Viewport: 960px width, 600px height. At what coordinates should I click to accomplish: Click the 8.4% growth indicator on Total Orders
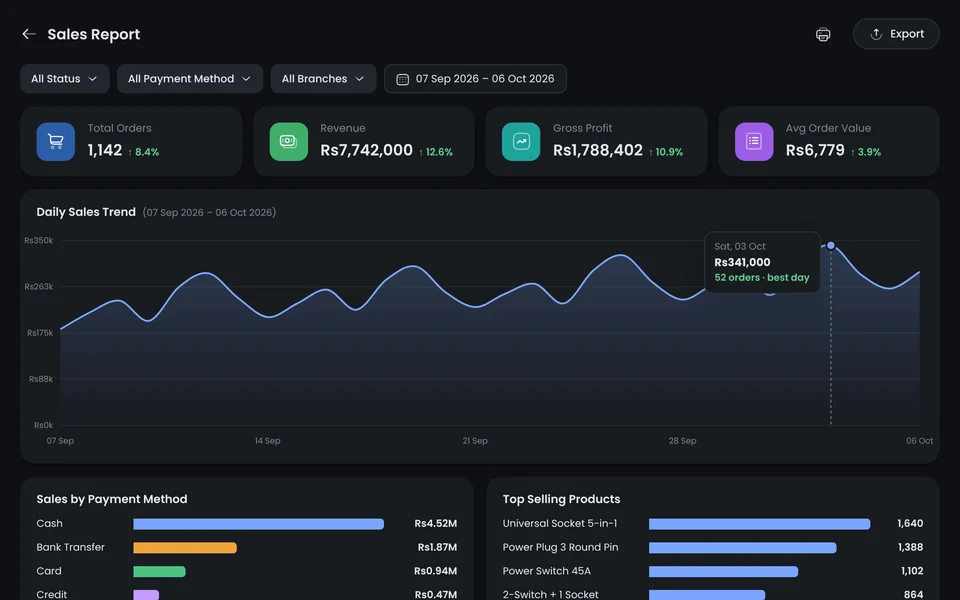click(143, 152)
